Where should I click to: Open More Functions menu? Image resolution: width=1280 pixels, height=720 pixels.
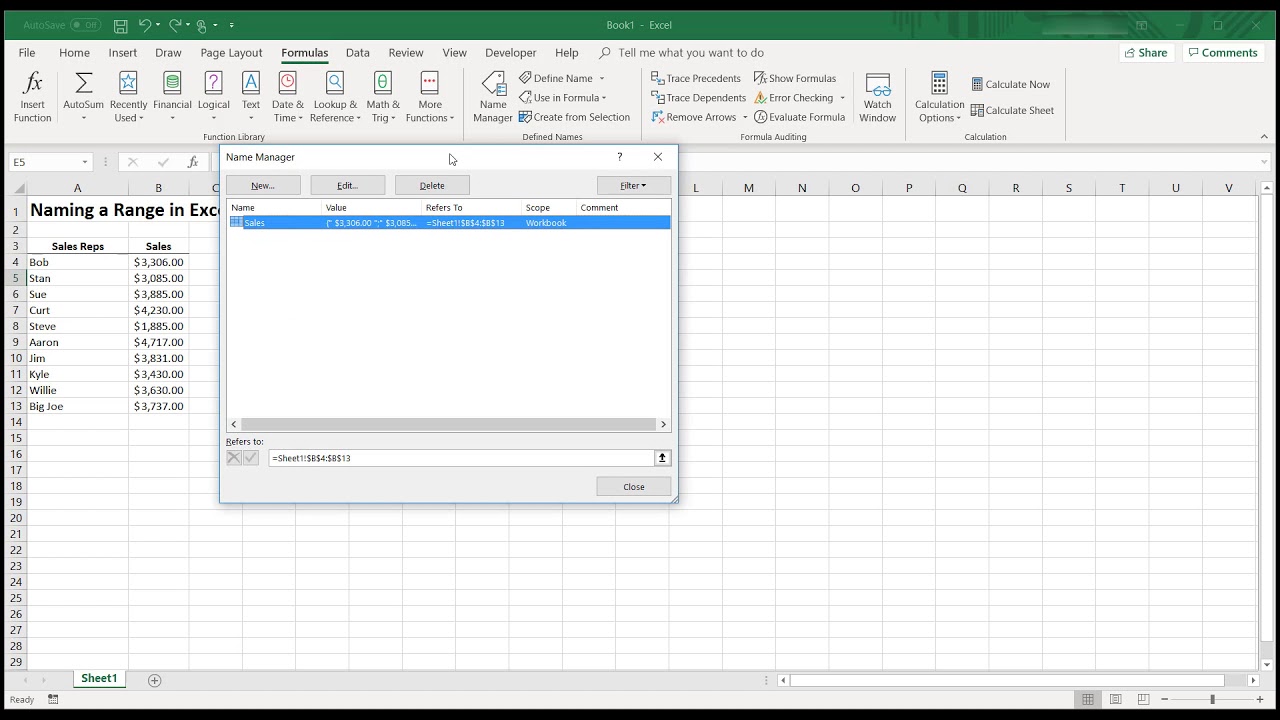[430, 97]
